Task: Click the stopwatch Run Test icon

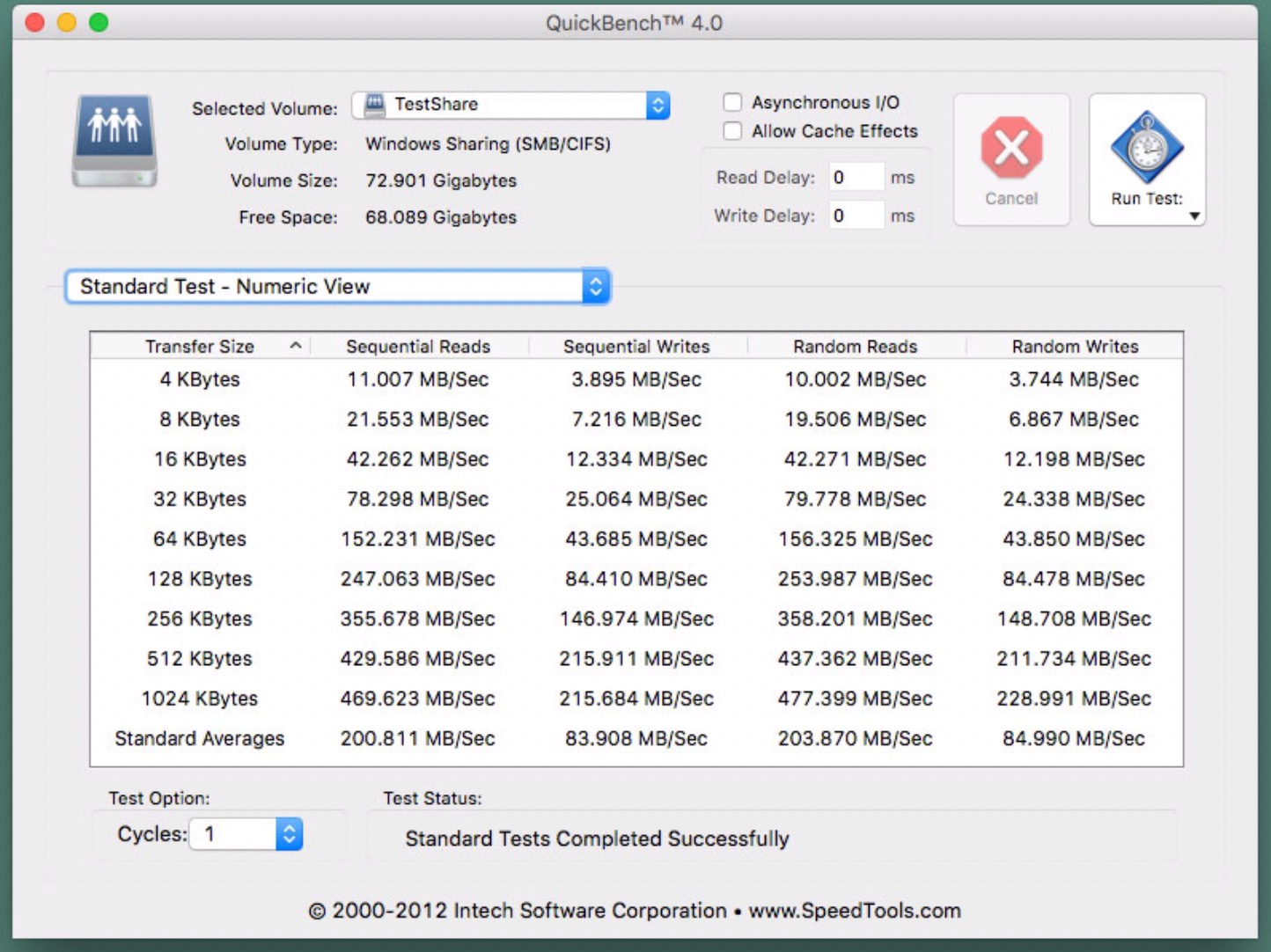Action: click(x=1147, y=147)
